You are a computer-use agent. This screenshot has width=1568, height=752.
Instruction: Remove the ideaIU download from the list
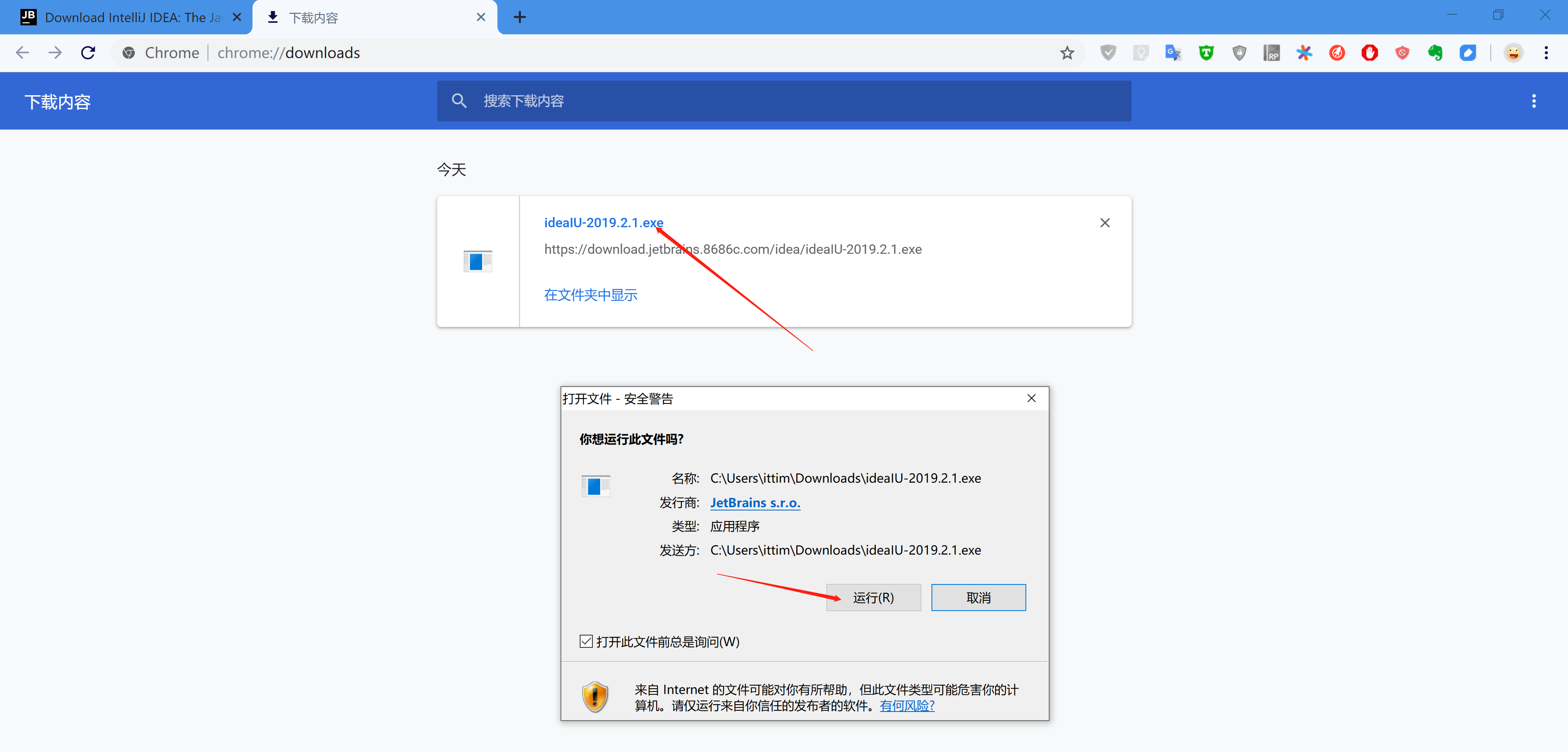click(x=1105, y=223)
